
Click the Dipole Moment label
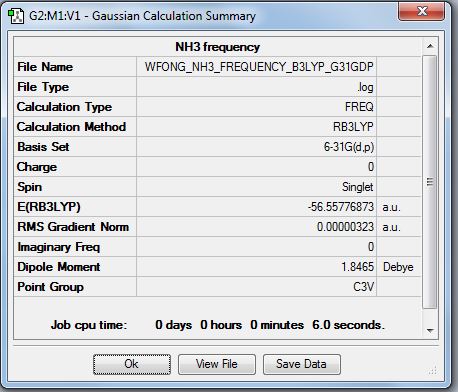click(59, 267)
